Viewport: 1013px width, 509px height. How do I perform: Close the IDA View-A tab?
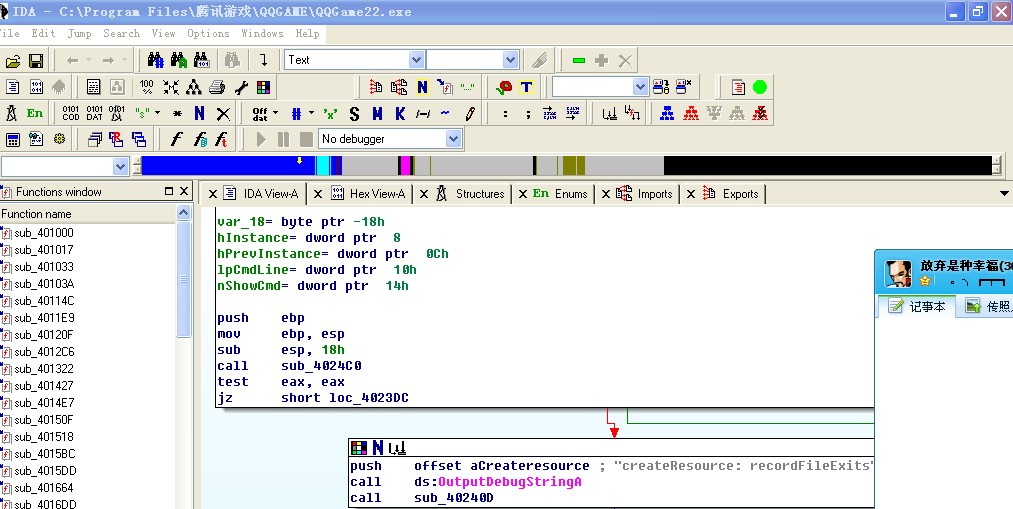213,194
